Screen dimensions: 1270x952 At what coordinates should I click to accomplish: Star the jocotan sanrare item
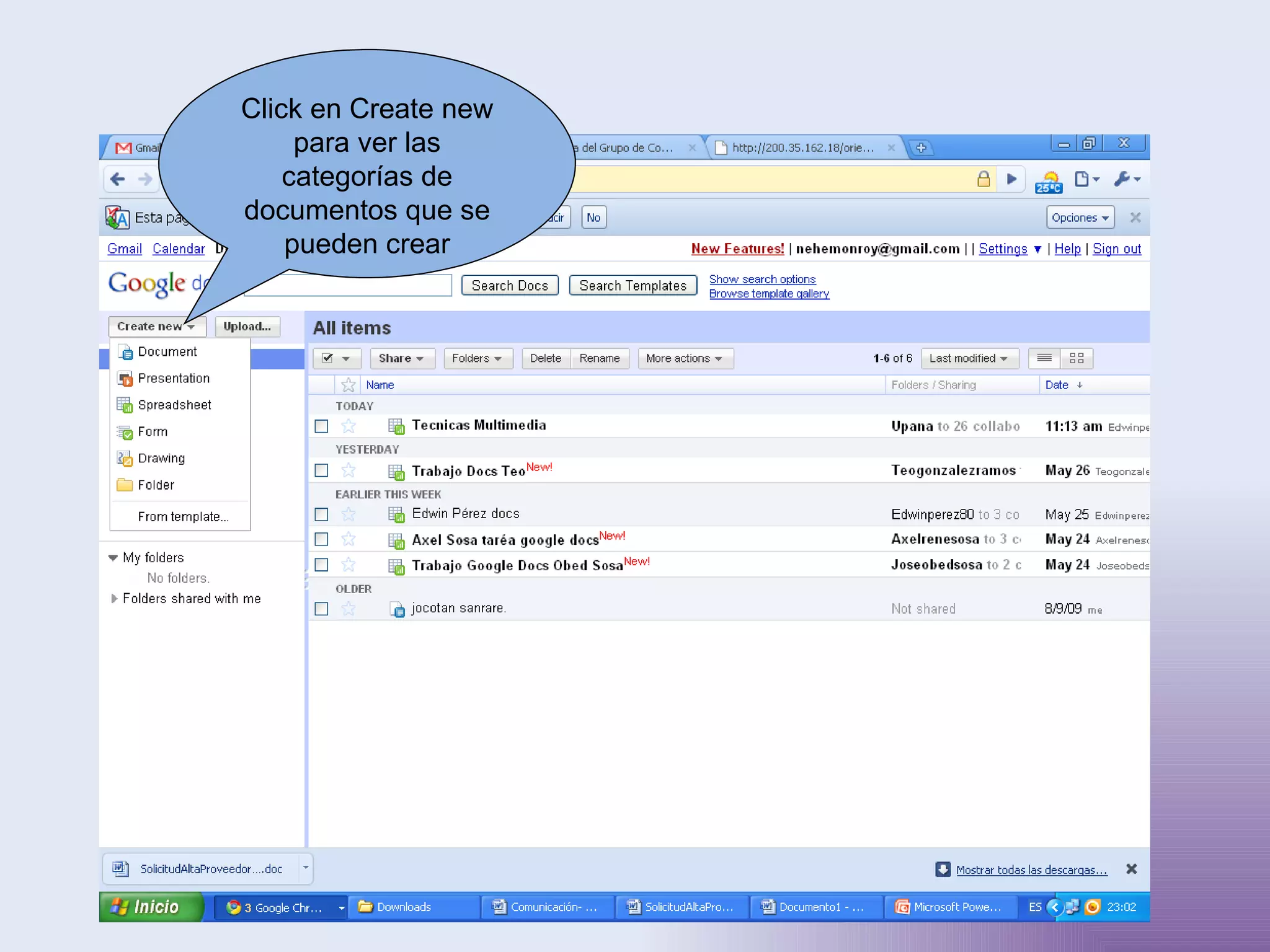point(349,609)
